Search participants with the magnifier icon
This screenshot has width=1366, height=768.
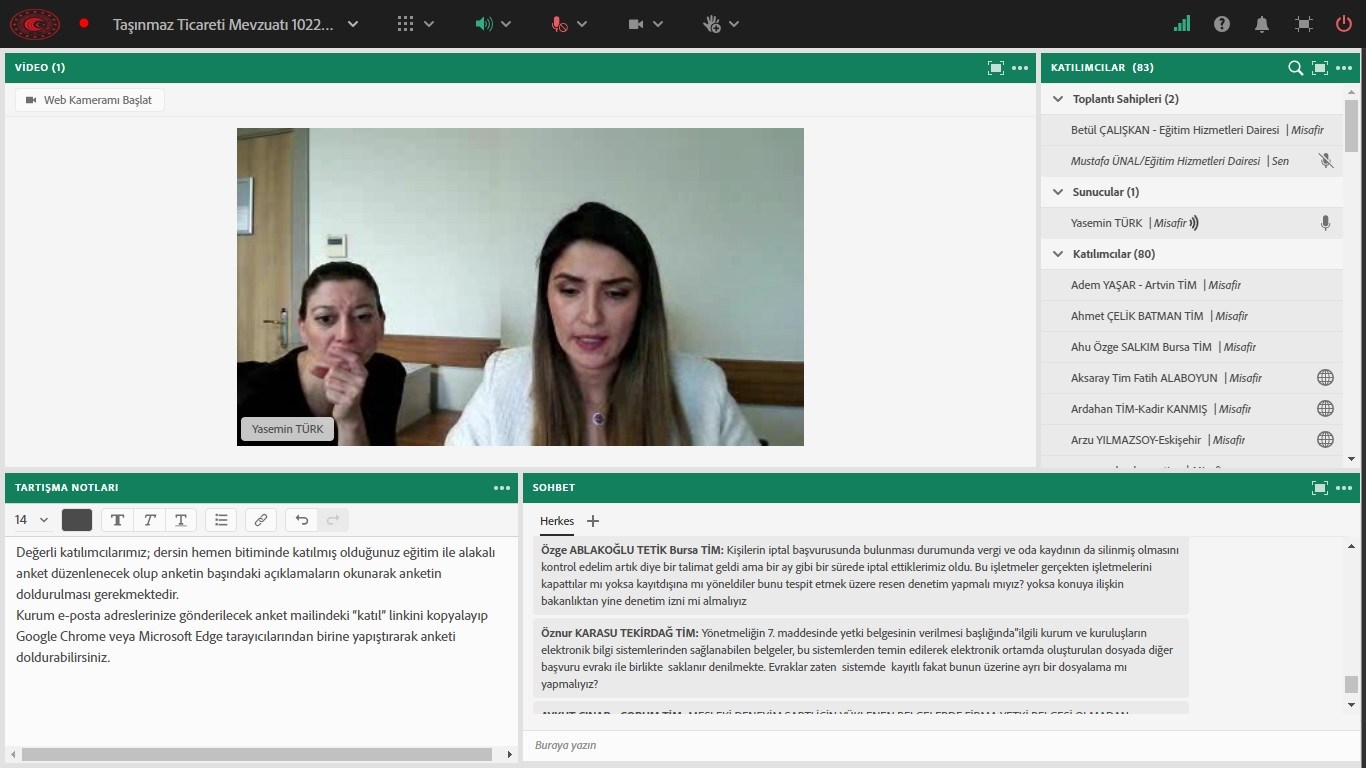pos(1295,68)
